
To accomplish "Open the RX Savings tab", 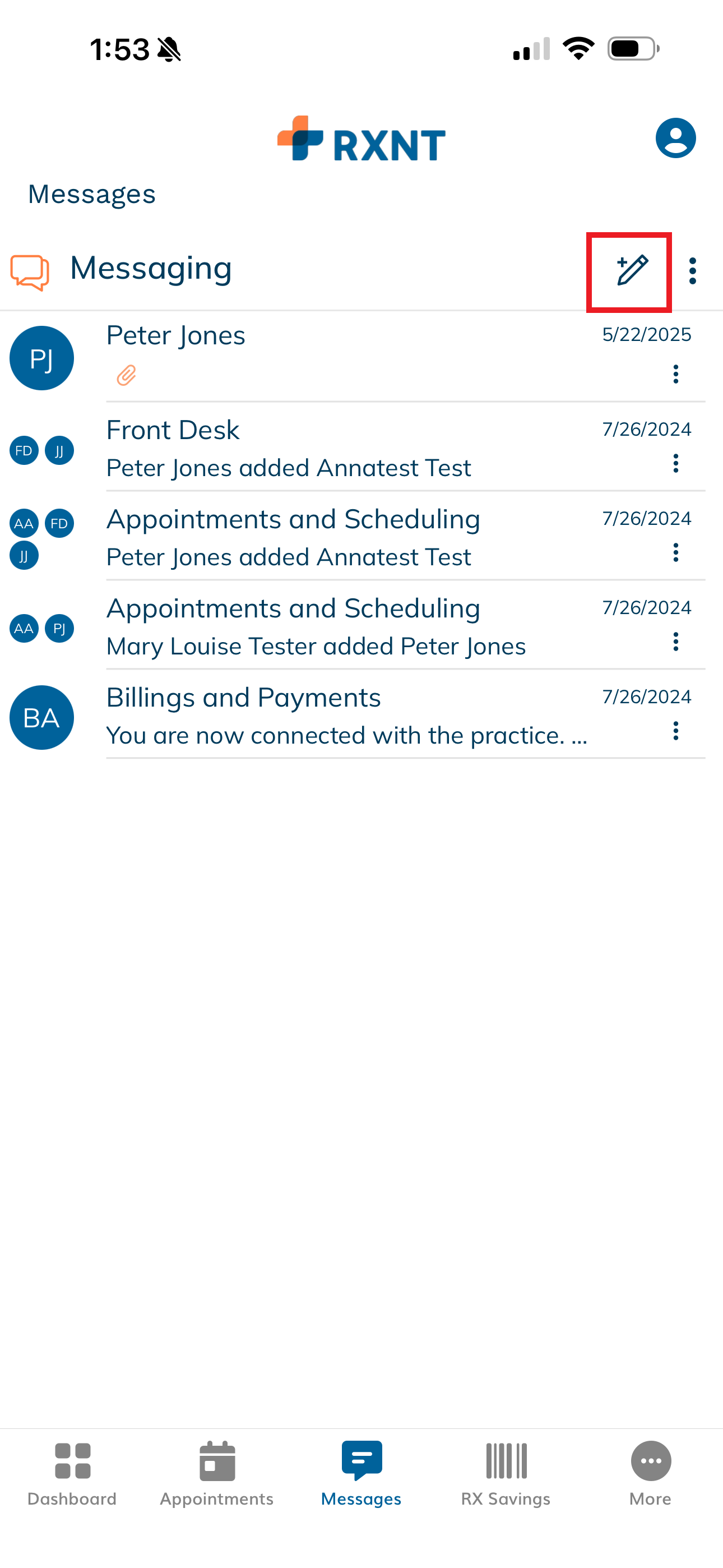I will pyautogui.click(x=505, y=1472).
